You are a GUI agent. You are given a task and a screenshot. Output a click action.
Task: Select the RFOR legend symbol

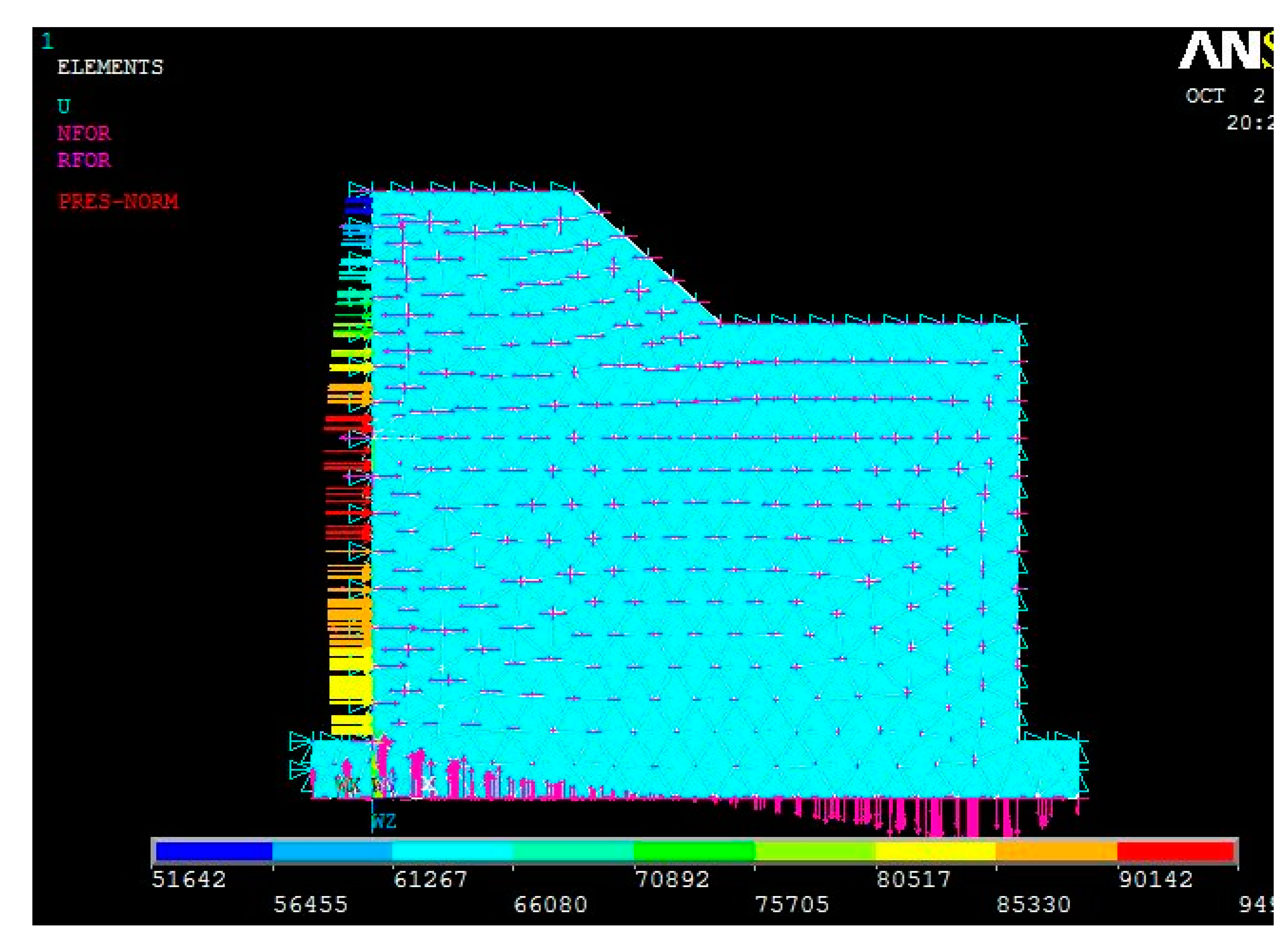point(83,161)
